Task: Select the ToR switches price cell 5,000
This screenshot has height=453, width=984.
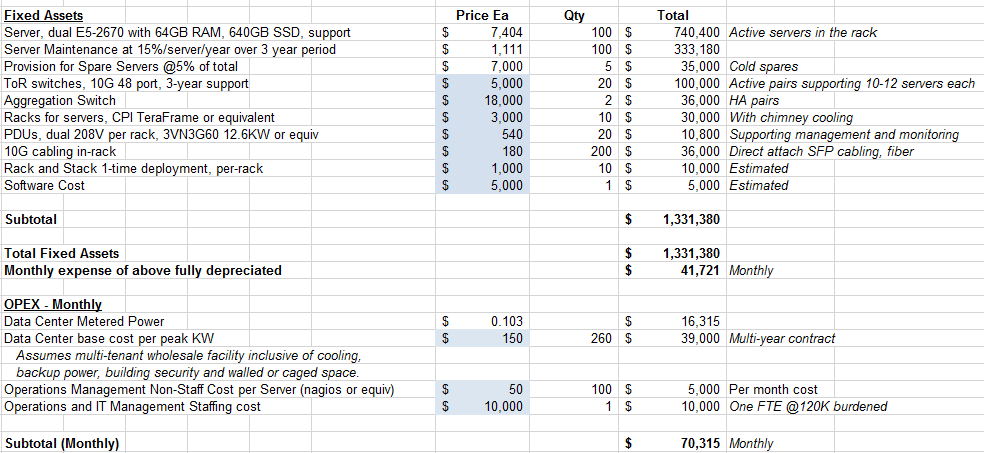Action: pyautogui.click(x=483, y=83)
